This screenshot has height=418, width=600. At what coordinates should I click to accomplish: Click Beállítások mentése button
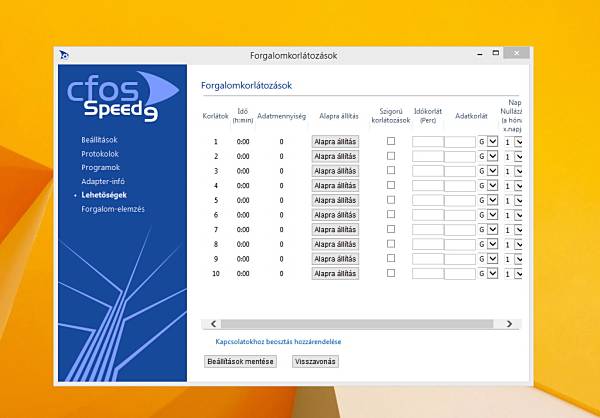pyautogui.click(x=240, y=360)
